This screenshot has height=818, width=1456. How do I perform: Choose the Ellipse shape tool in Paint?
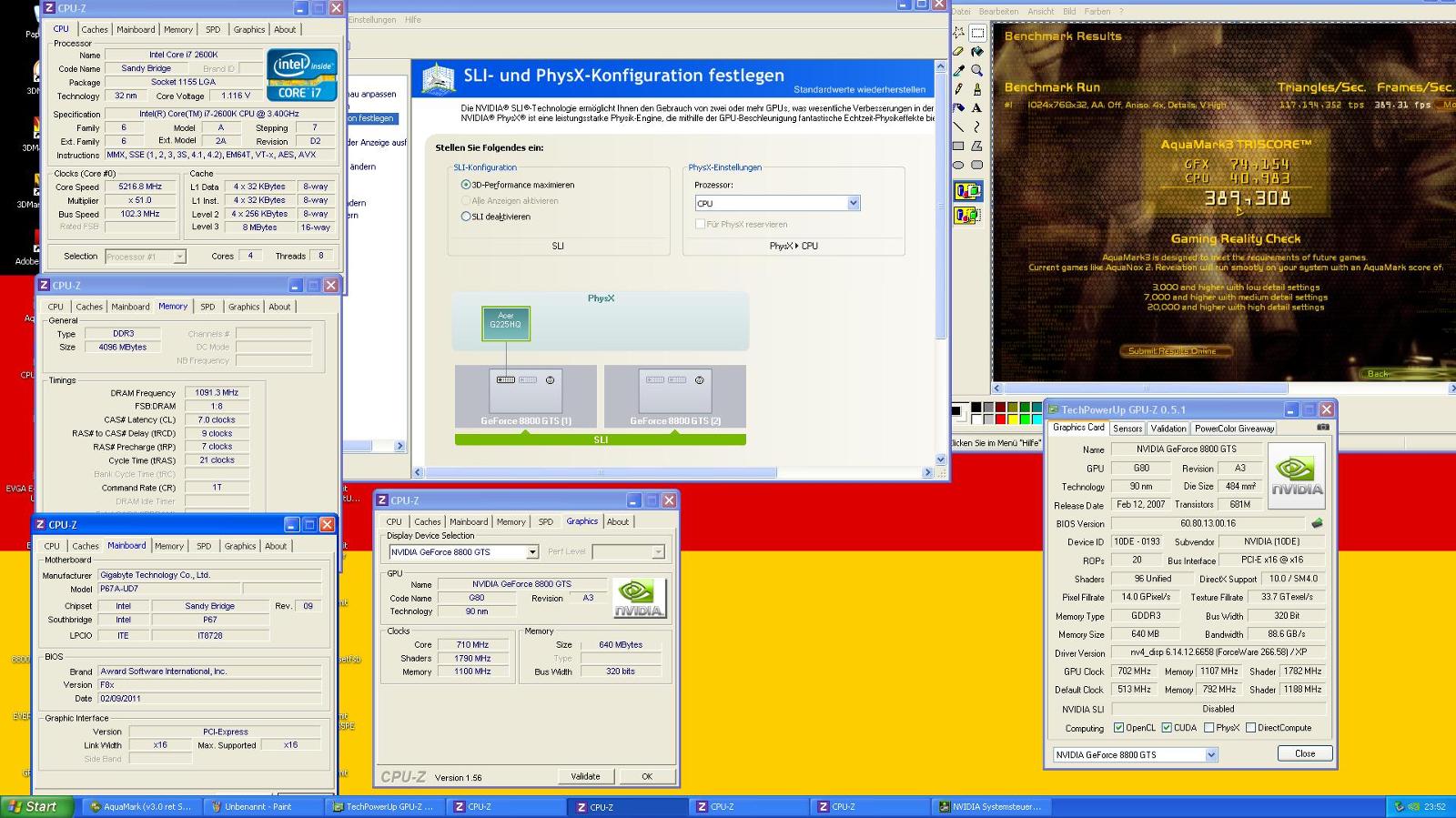(958, 165)
